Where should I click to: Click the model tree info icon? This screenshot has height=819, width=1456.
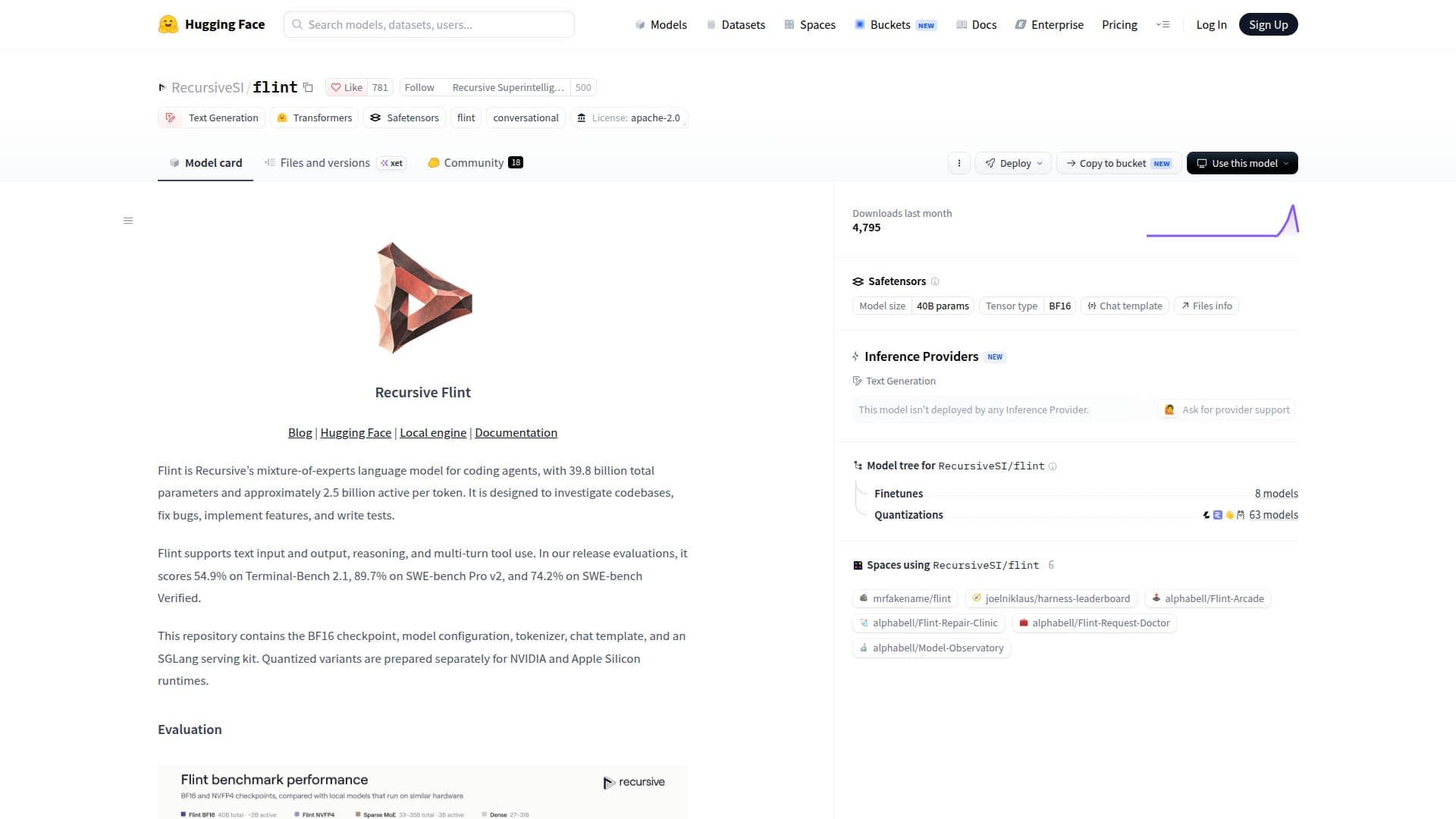[x=1053, y=466]
